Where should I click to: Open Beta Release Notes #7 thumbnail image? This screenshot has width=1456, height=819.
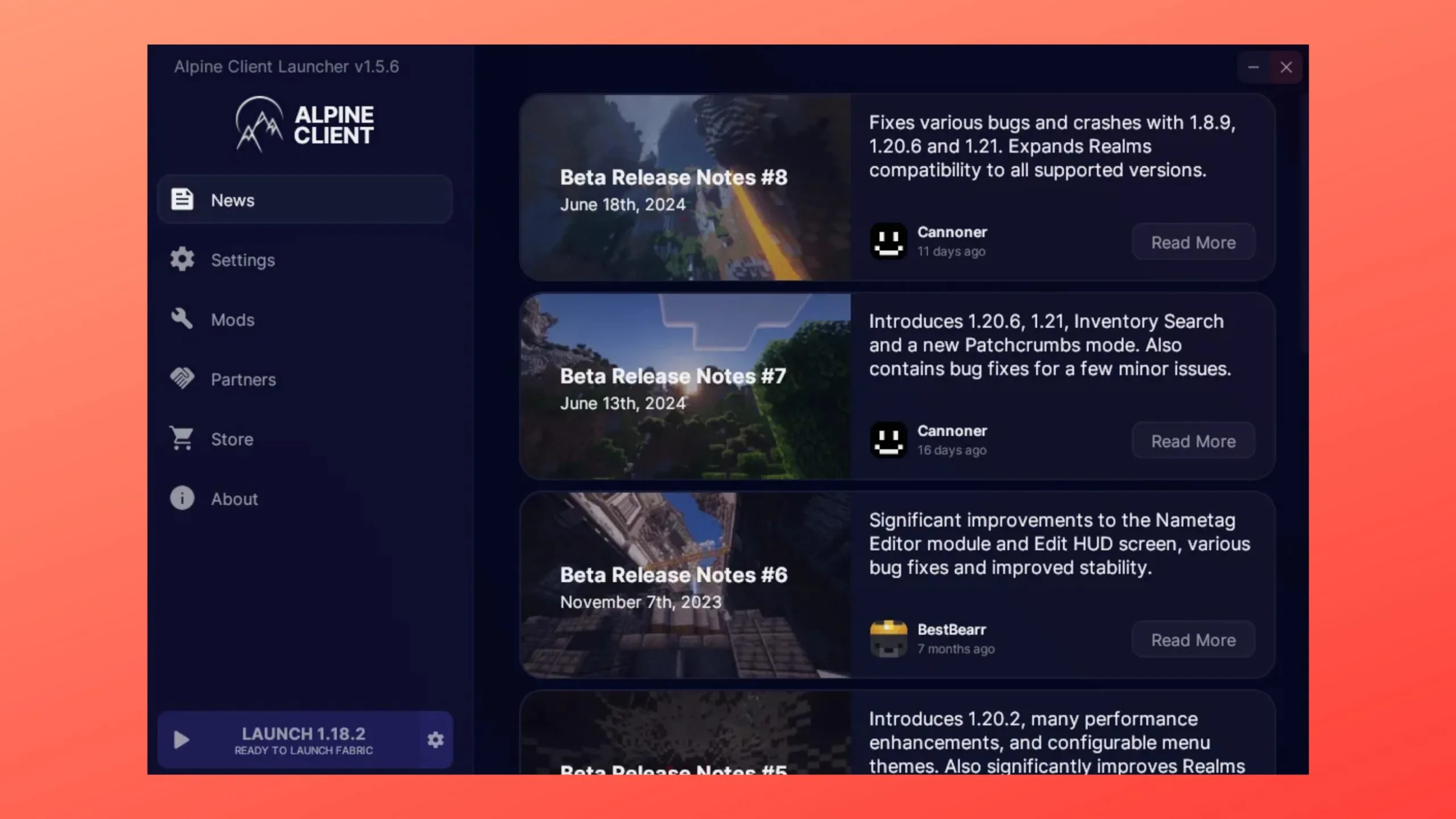point(685,386)
